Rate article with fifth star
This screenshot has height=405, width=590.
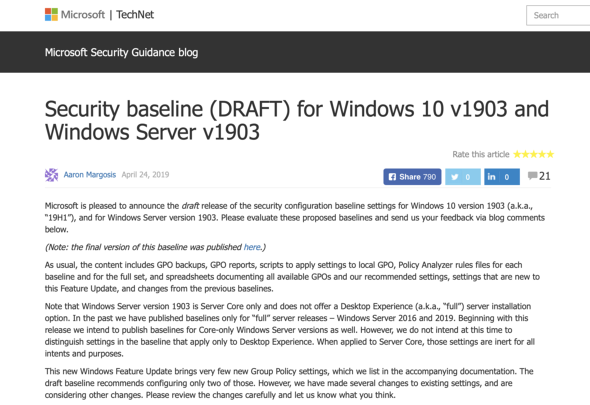(550, 154)
